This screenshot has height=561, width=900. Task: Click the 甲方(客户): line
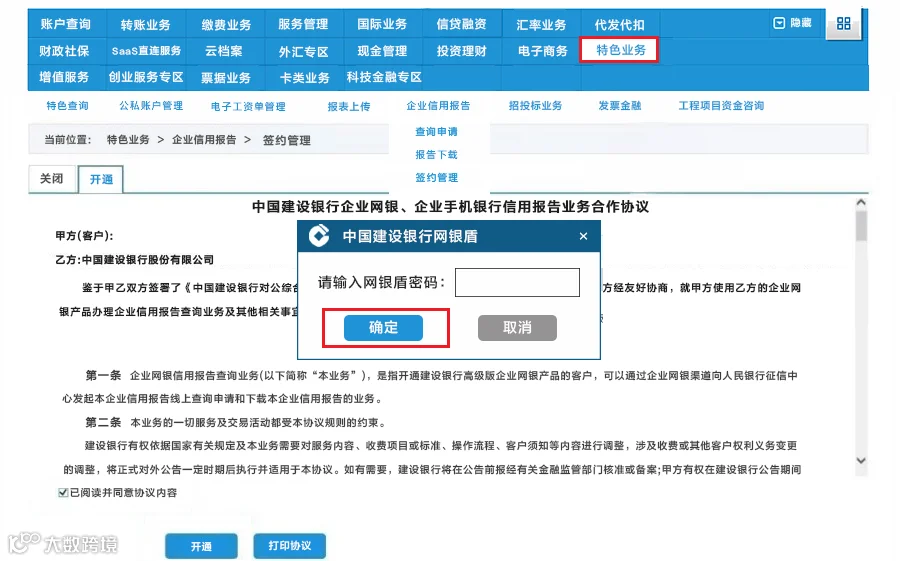tap(84, 235)
